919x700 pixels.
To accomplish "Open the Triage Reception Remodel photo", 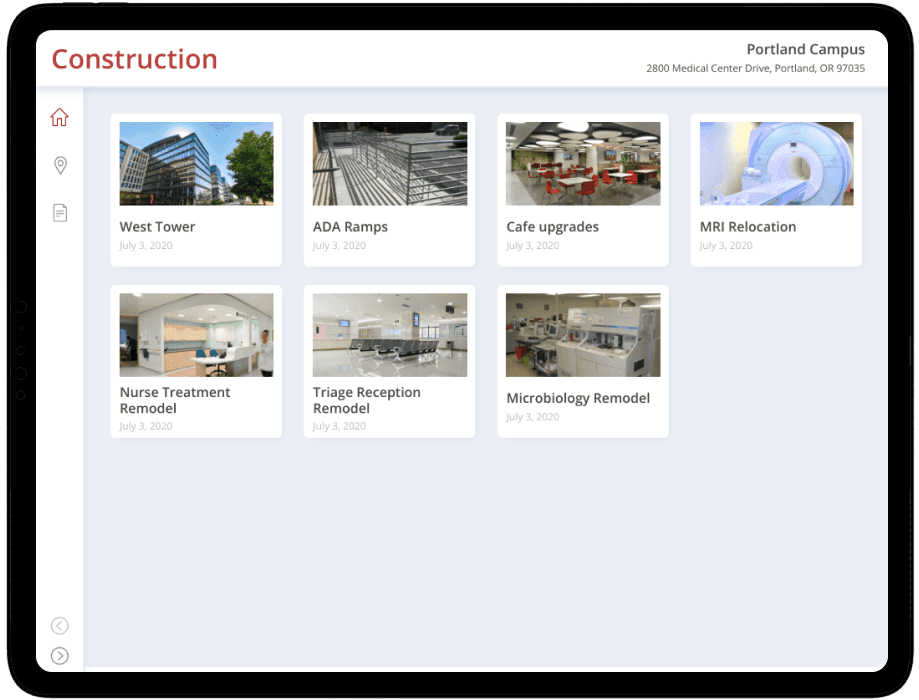I will (x=389, y=335).
